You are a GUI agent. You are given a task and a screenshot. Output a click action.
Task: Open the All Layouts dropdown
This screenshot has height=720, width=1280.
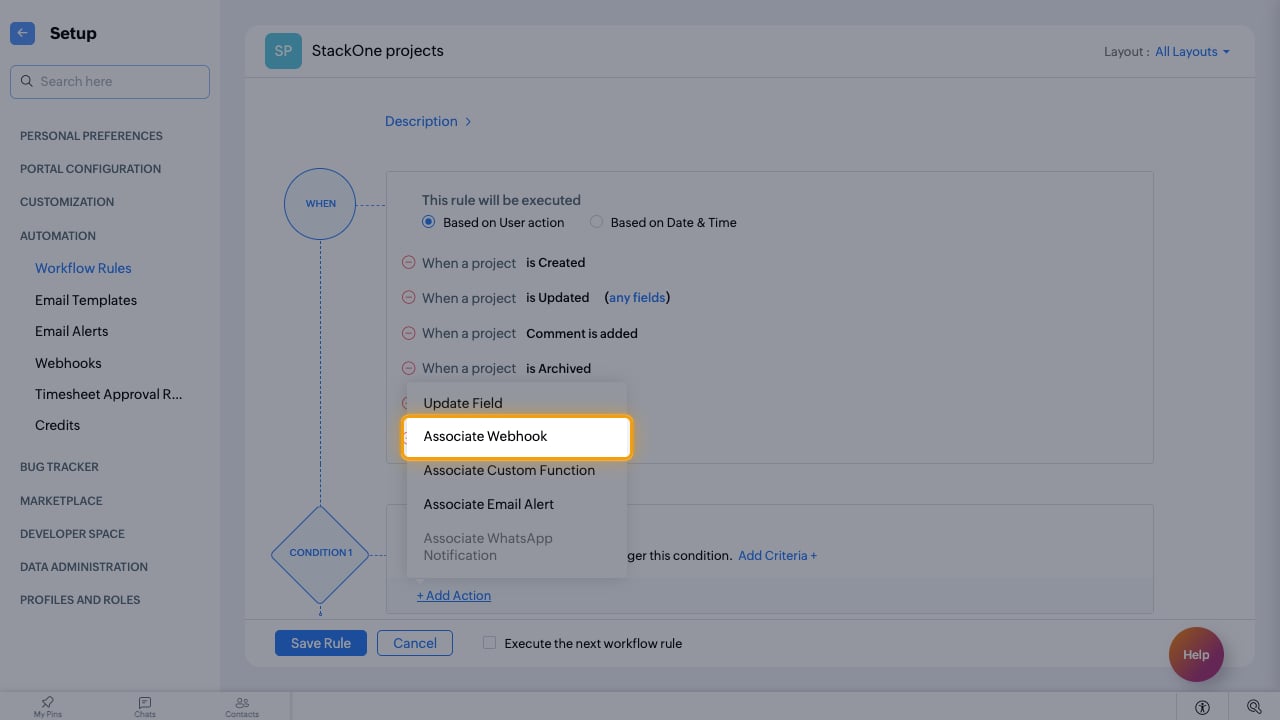coord(1192,51)
